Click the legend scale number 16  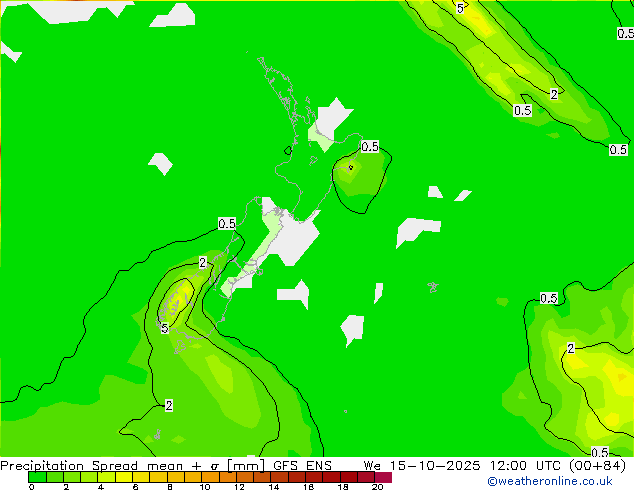point(309,487)
